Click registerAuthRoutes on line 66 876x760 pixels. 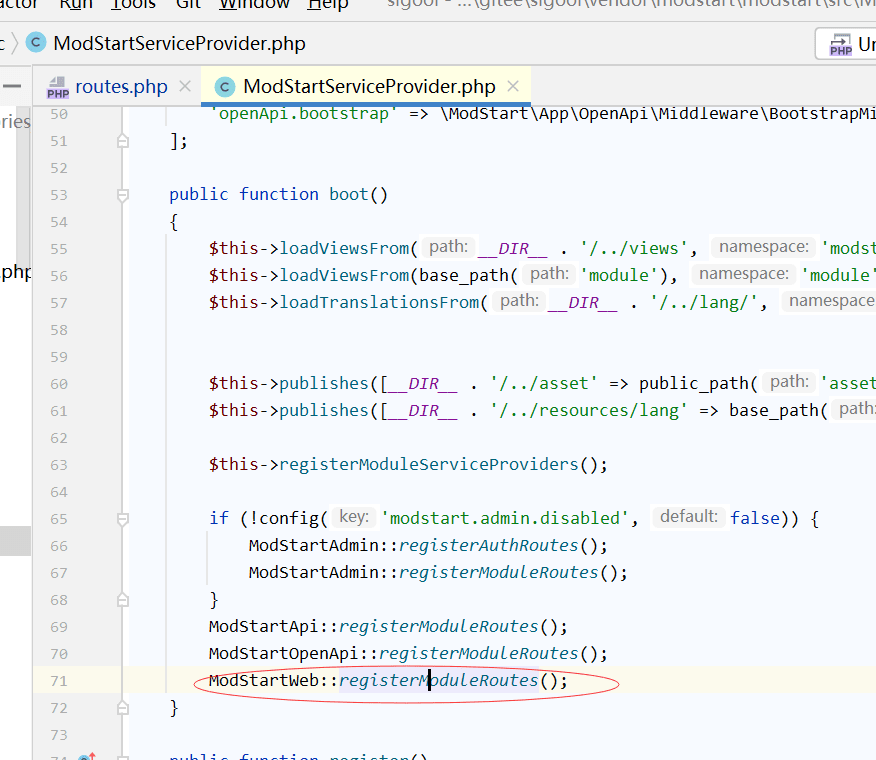[488, 545]
